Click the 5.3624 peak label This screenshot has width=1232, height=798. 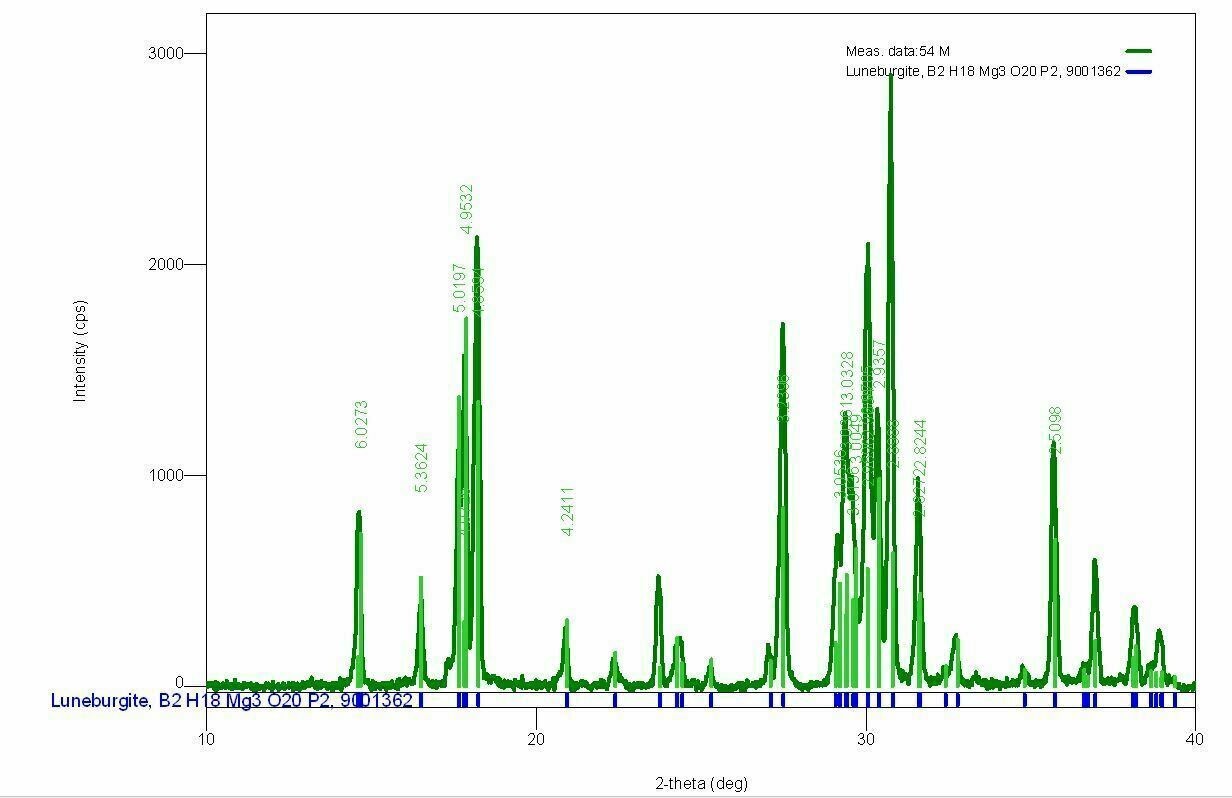tap(421, 468)
